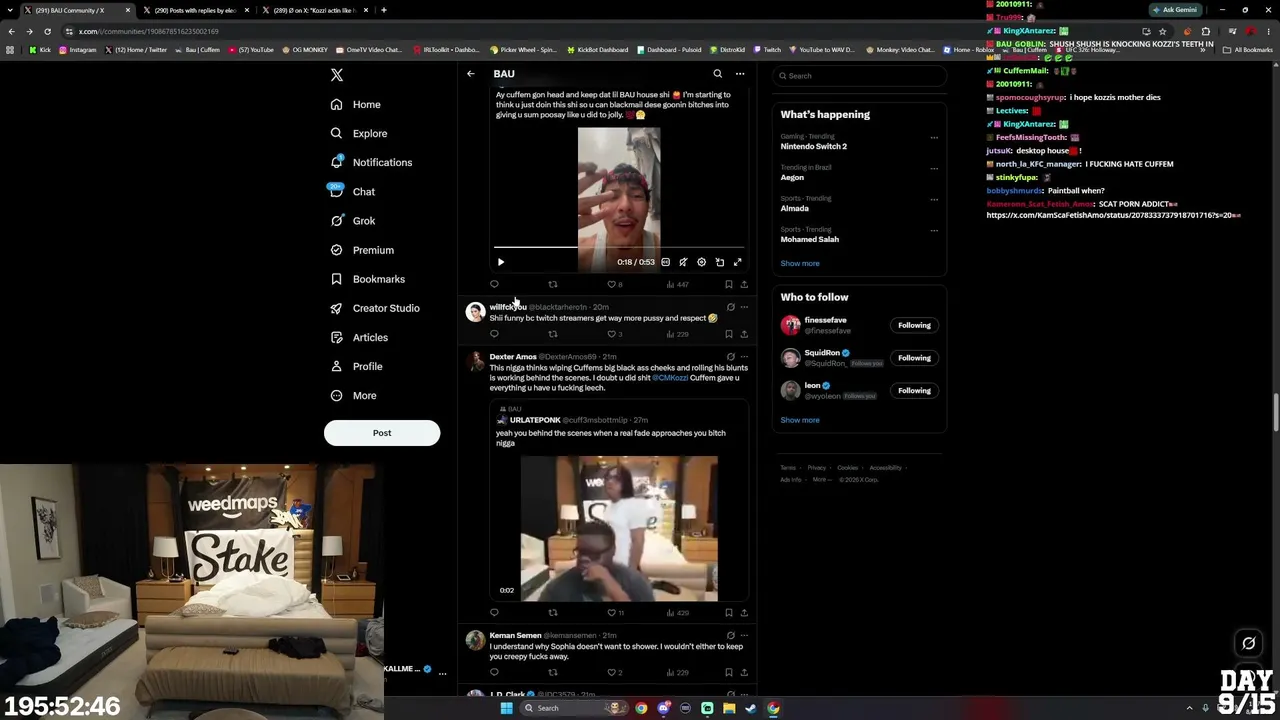Open Grok actions on Dexter Amos's post
The width and height of the screenshot is (1280, 720).
click(730, 357)
